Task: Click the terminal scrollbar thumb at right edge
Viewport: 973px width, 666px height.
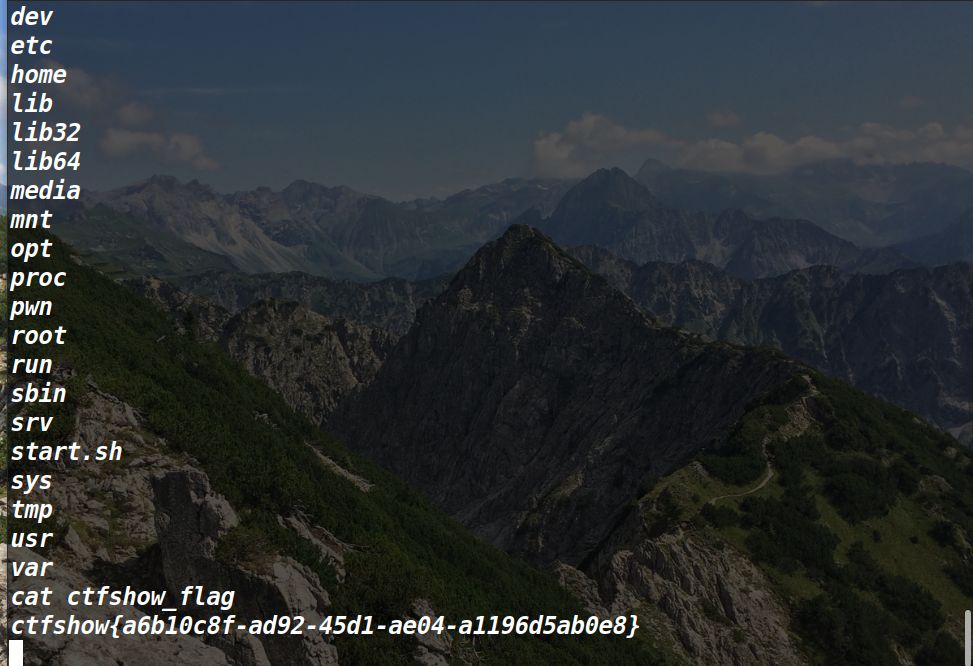Action: [968, 638]
